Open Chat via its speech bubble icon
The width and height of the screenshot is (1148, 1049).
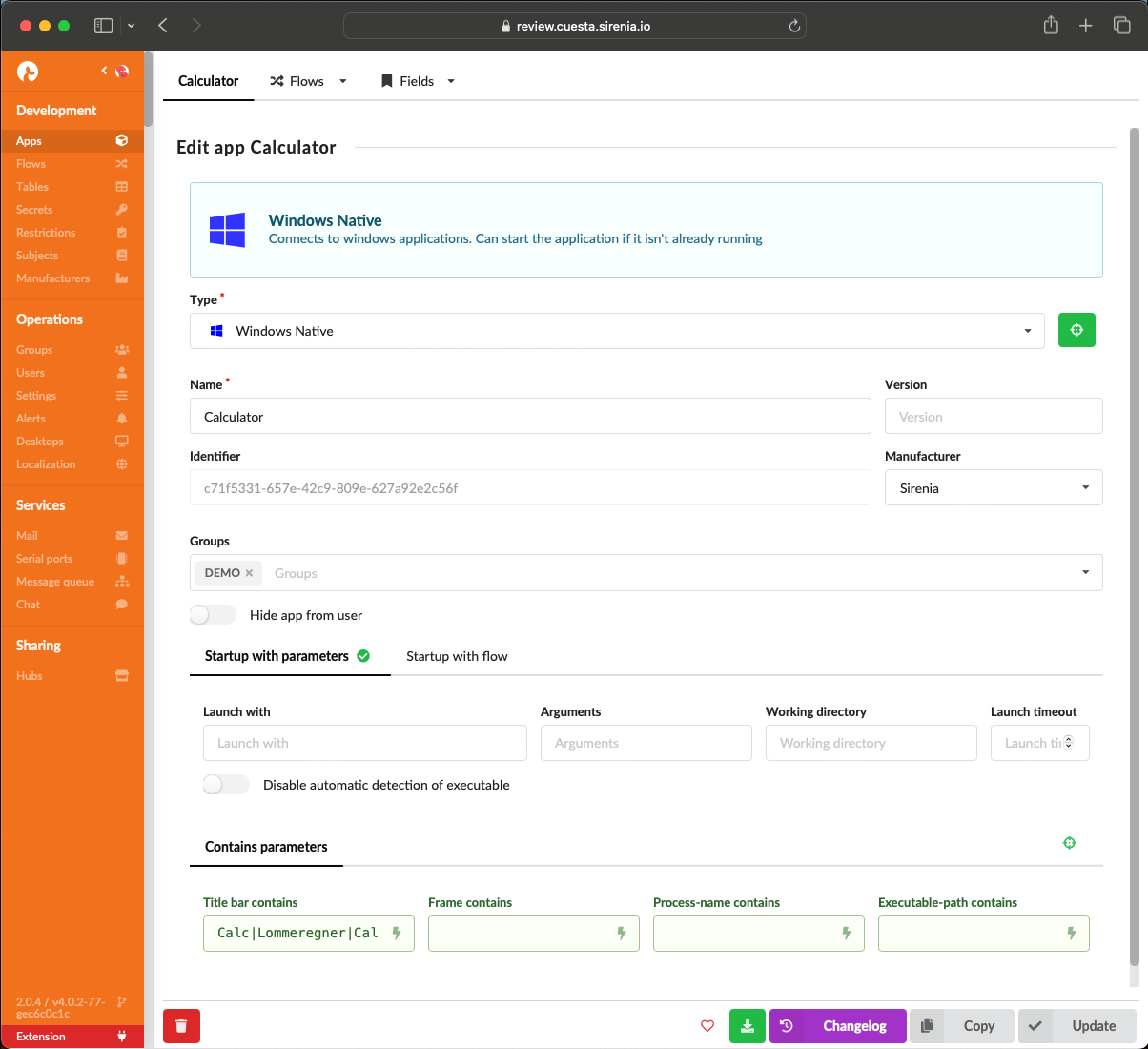122,605
